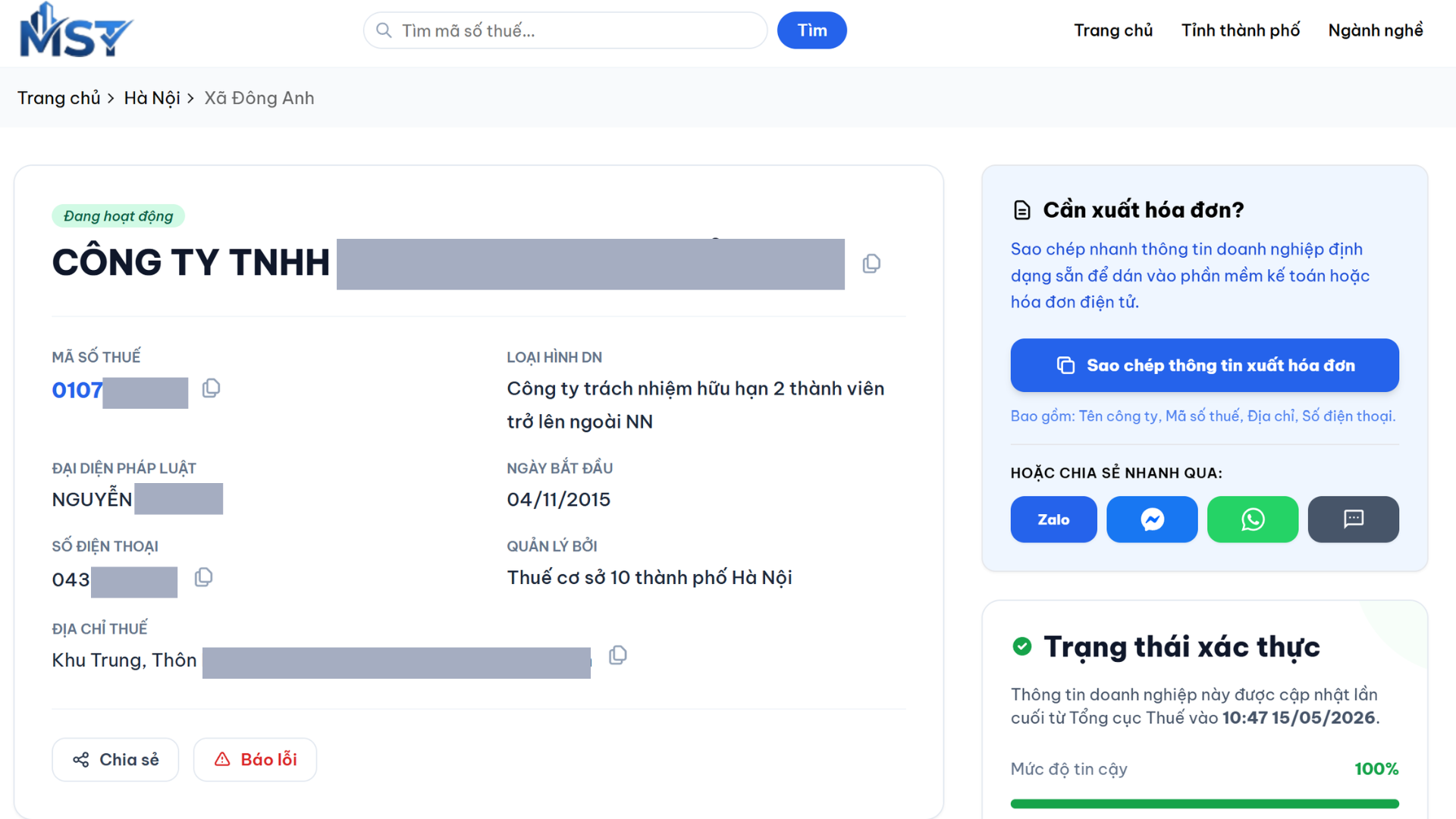The width and height of the screenshot is (1456, 819).
Task: Open the Tỉnh thành phố menu
Action: [x=1240, y=30]
